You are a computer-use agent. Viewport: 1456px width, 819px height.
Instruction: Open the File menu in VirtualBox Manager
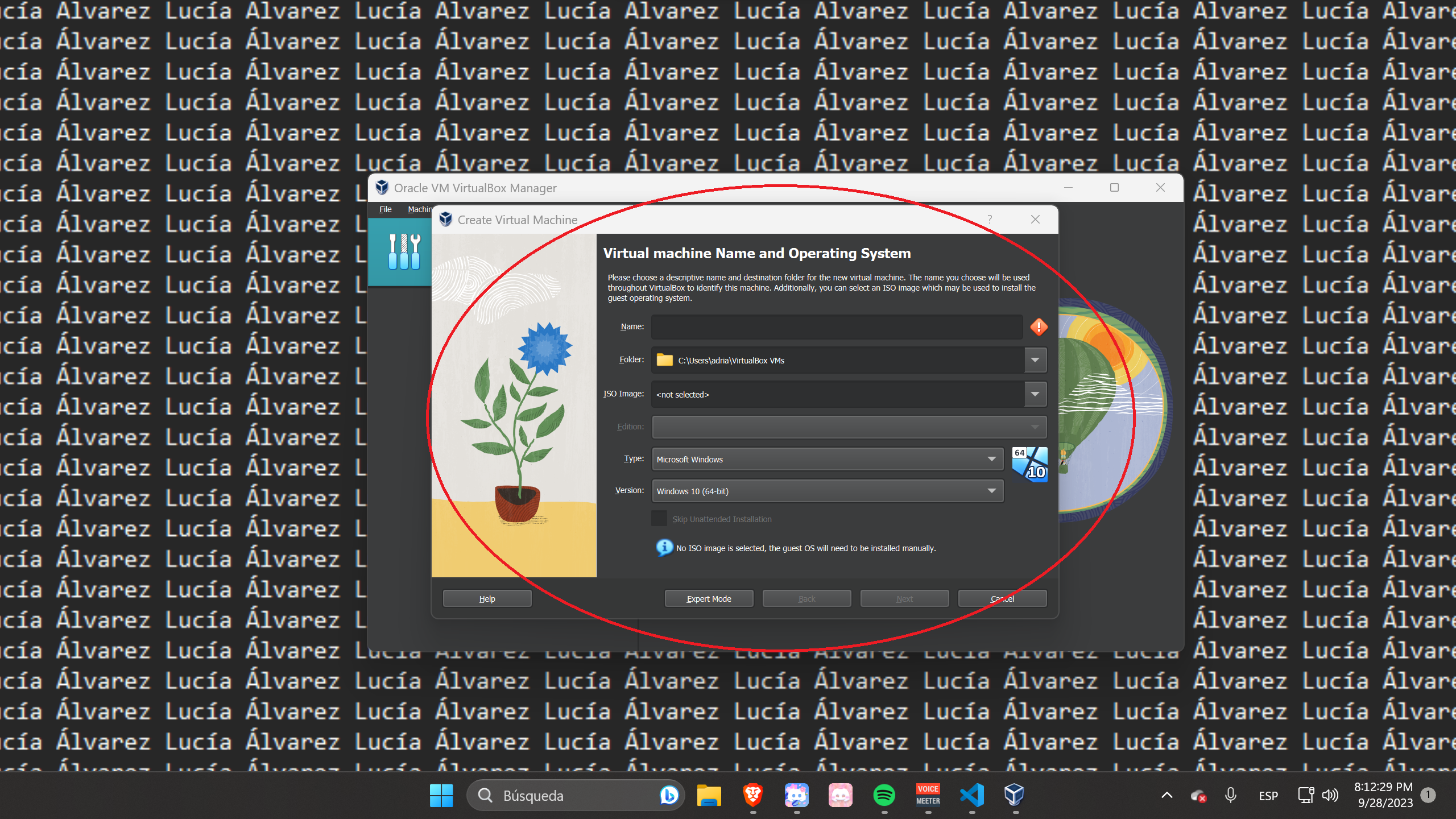[x=385, y=209]
